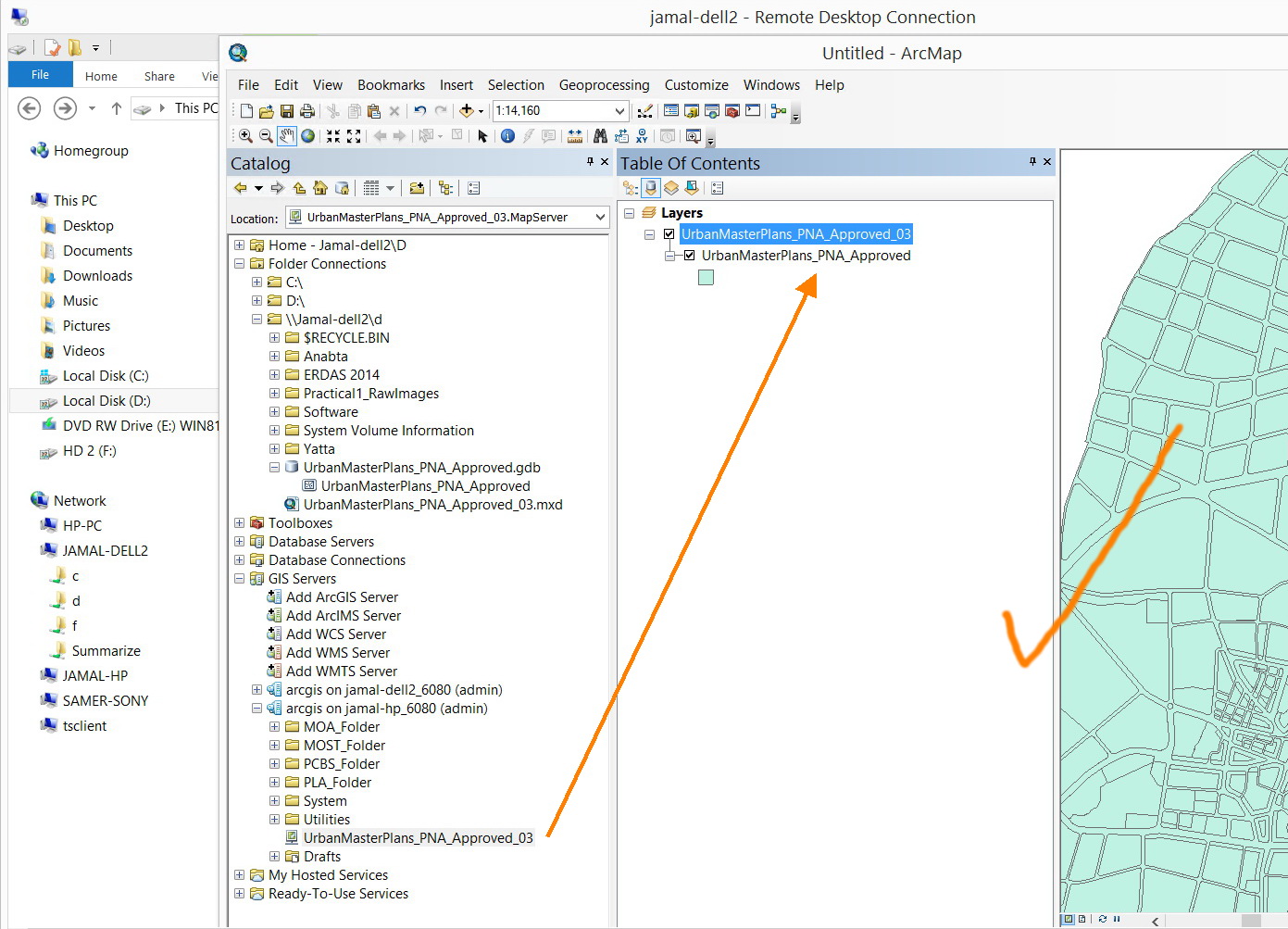1288x929 pixels.
Task: Uncheck the UrbanMasterPlans_PNA_Approved sublayer checkbox
Action: click(689, 256)
